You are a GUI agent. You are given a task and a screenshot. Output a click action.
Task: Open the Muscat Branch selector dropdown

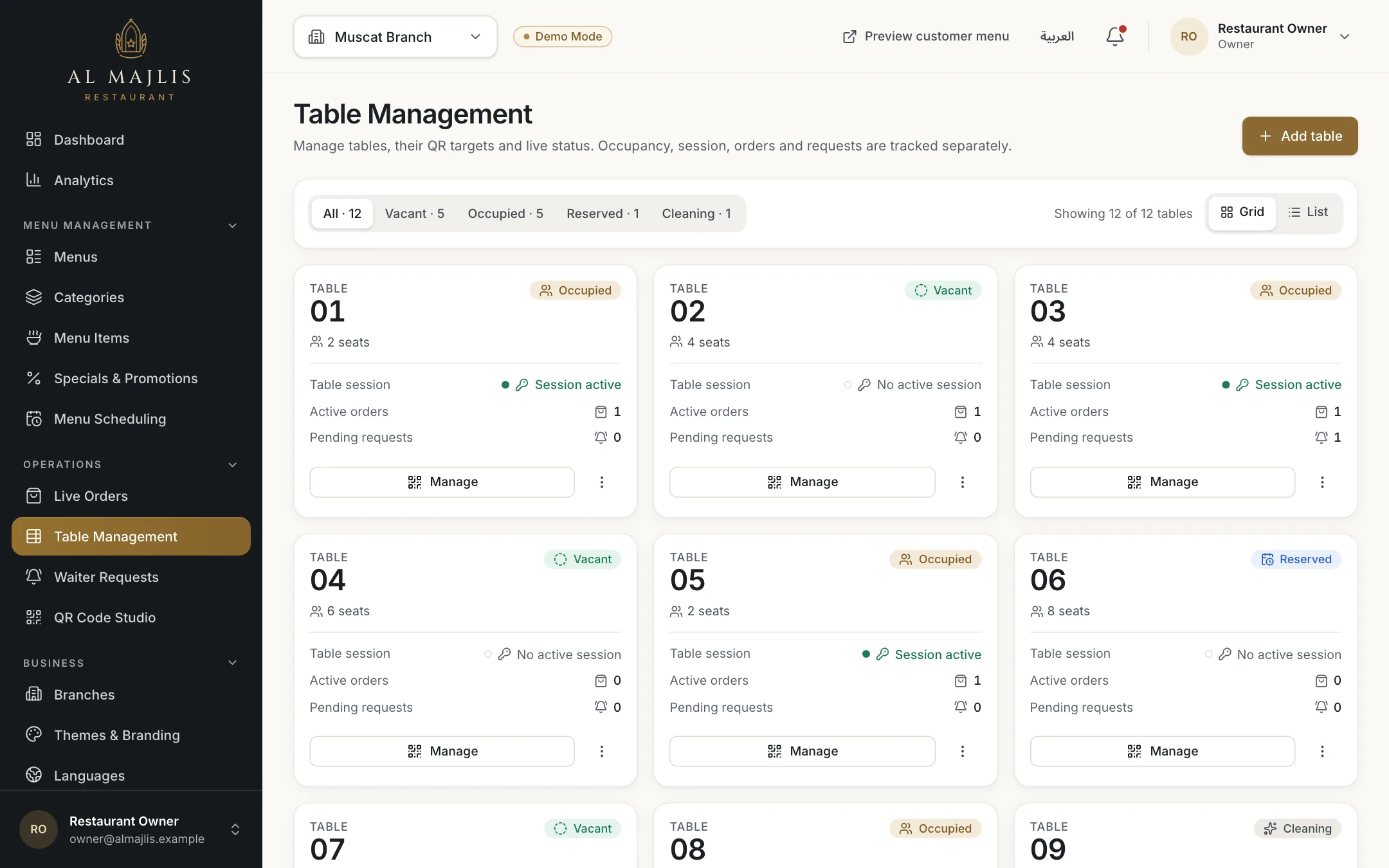pos(395,37)
